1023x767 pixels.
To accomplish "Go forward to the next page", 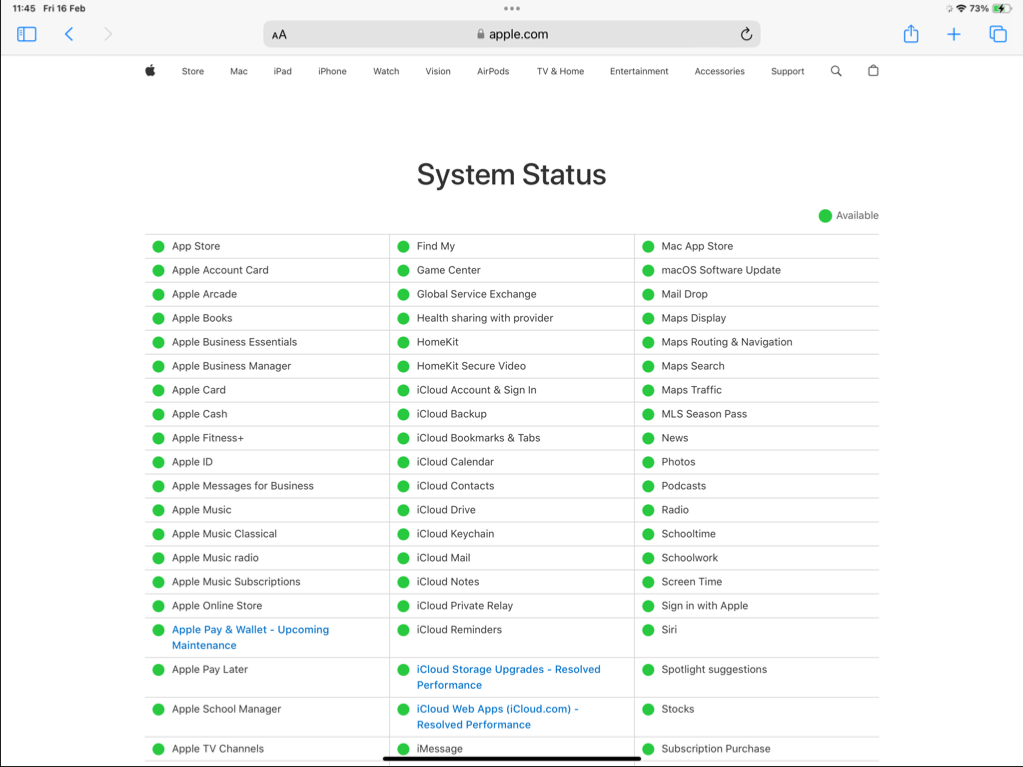I will 108,34.
